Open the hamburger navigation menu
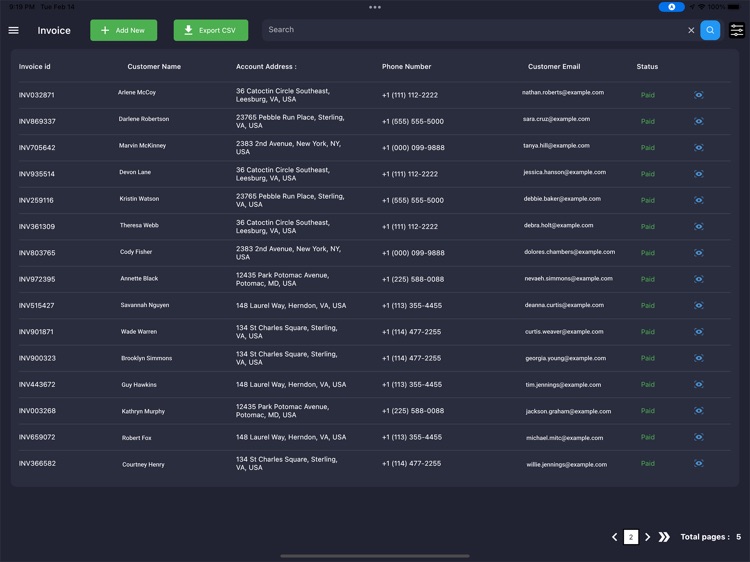750x562 pixels. coord(13,30)
